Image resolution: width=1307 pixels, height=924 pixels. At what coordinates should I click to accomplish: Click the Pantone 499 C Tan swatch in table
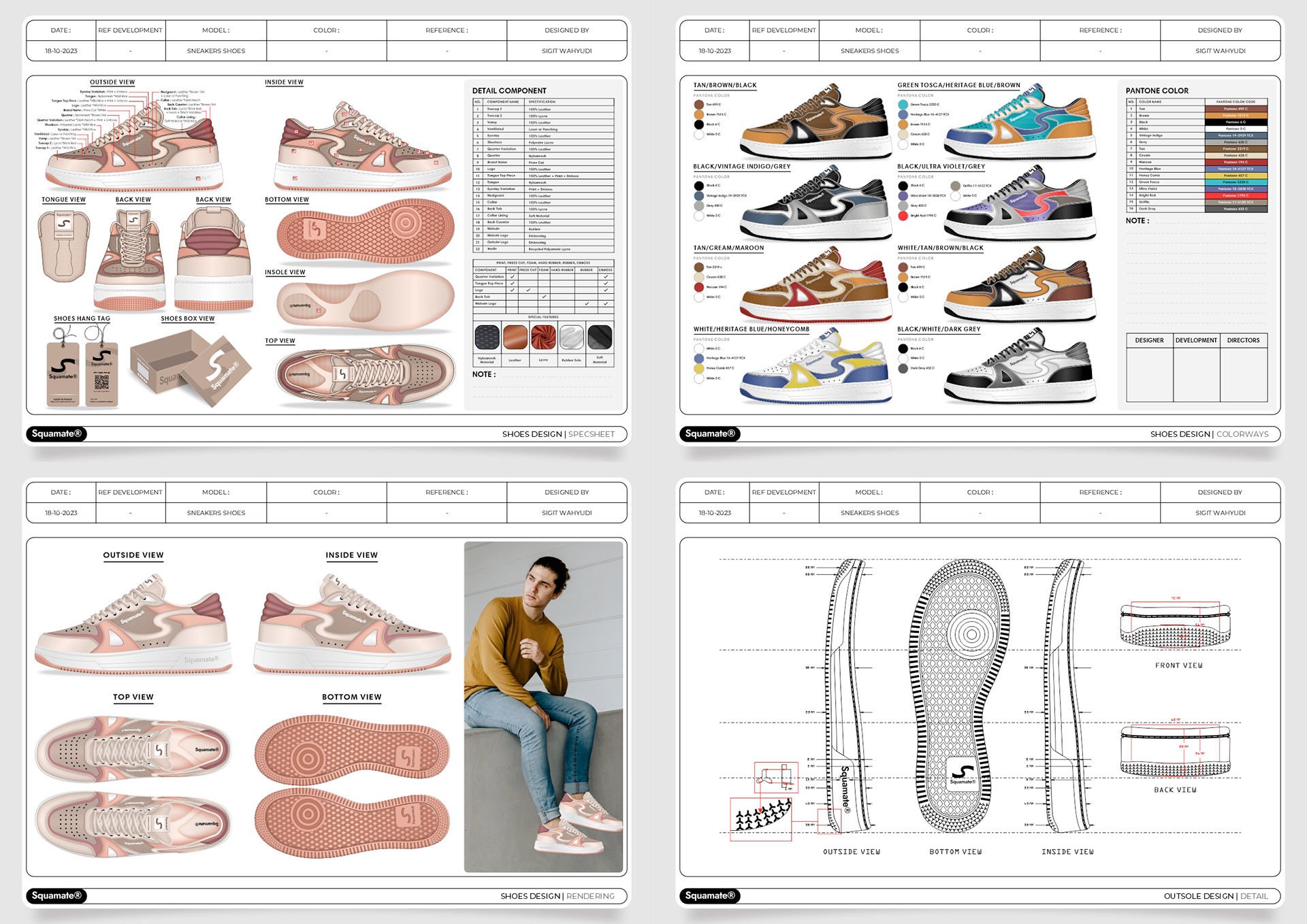[1236, 109]
